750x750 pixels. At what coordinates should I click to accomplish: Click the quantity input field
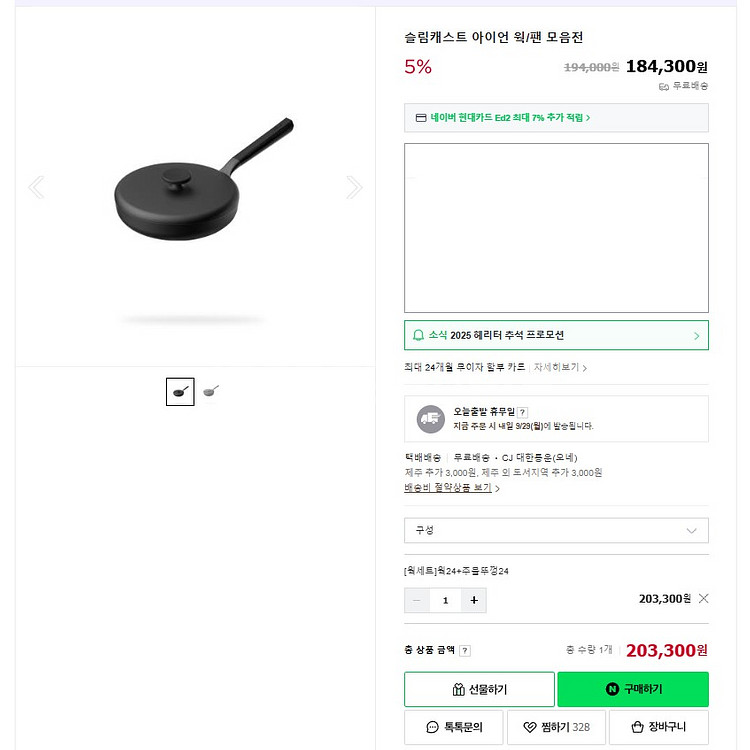click(445, 600)
